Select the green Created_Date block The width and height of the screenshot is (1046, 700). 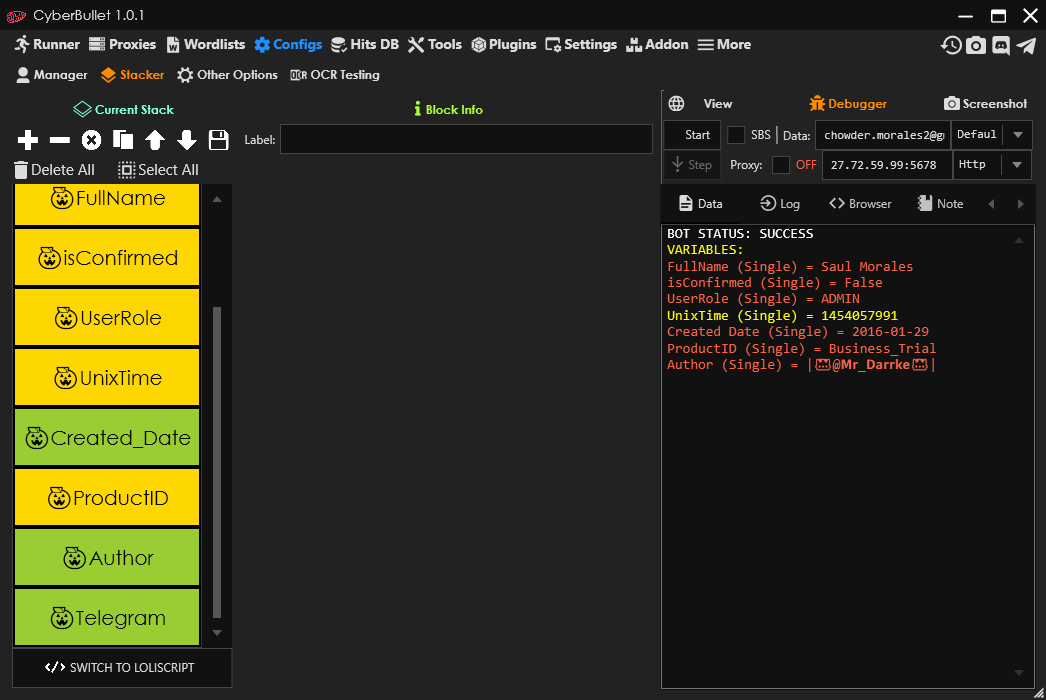(x=107, y=438)
